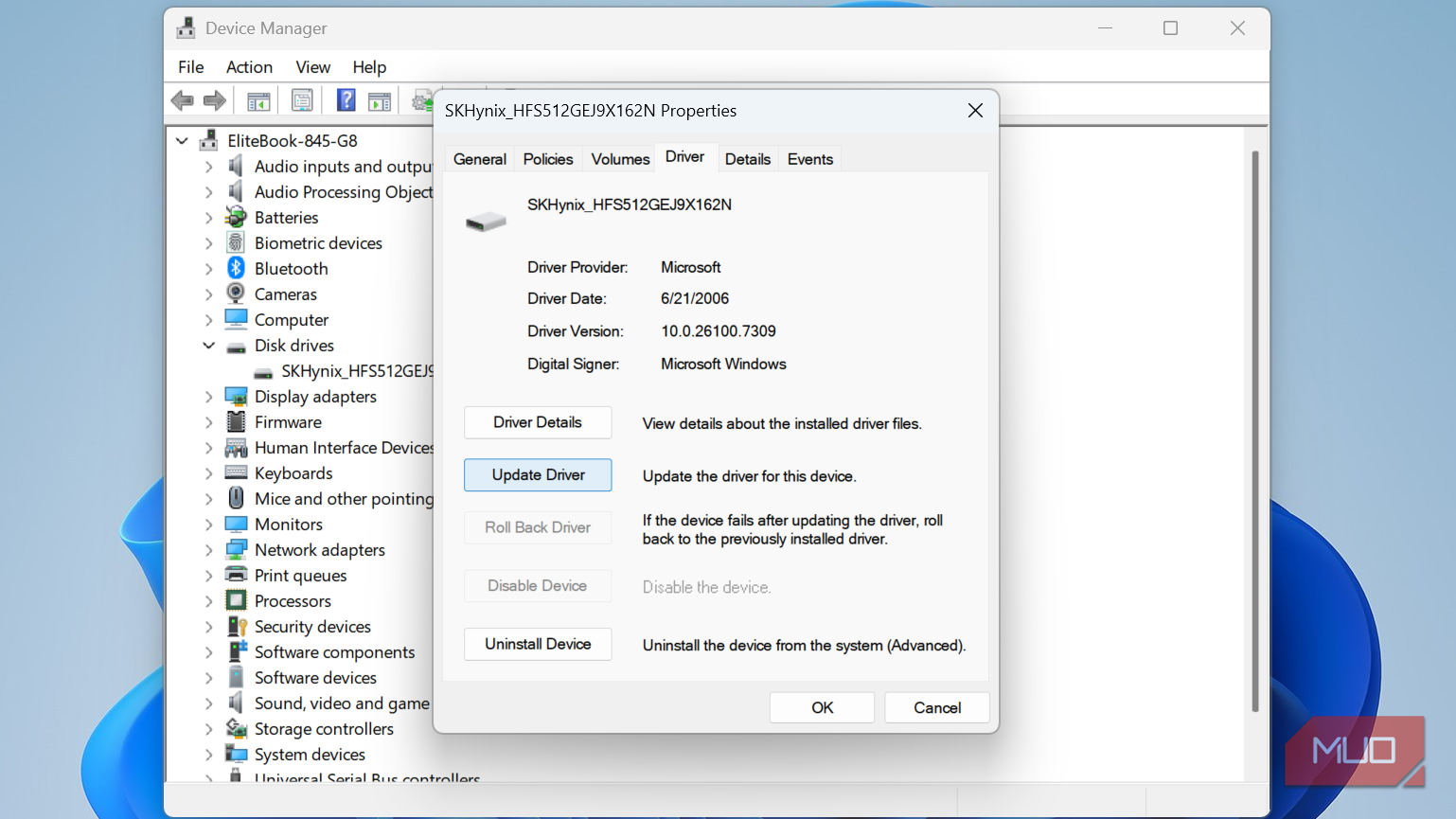Expand the Display adapters chevron
The image size is (1456, 819).
coord(208,397)
